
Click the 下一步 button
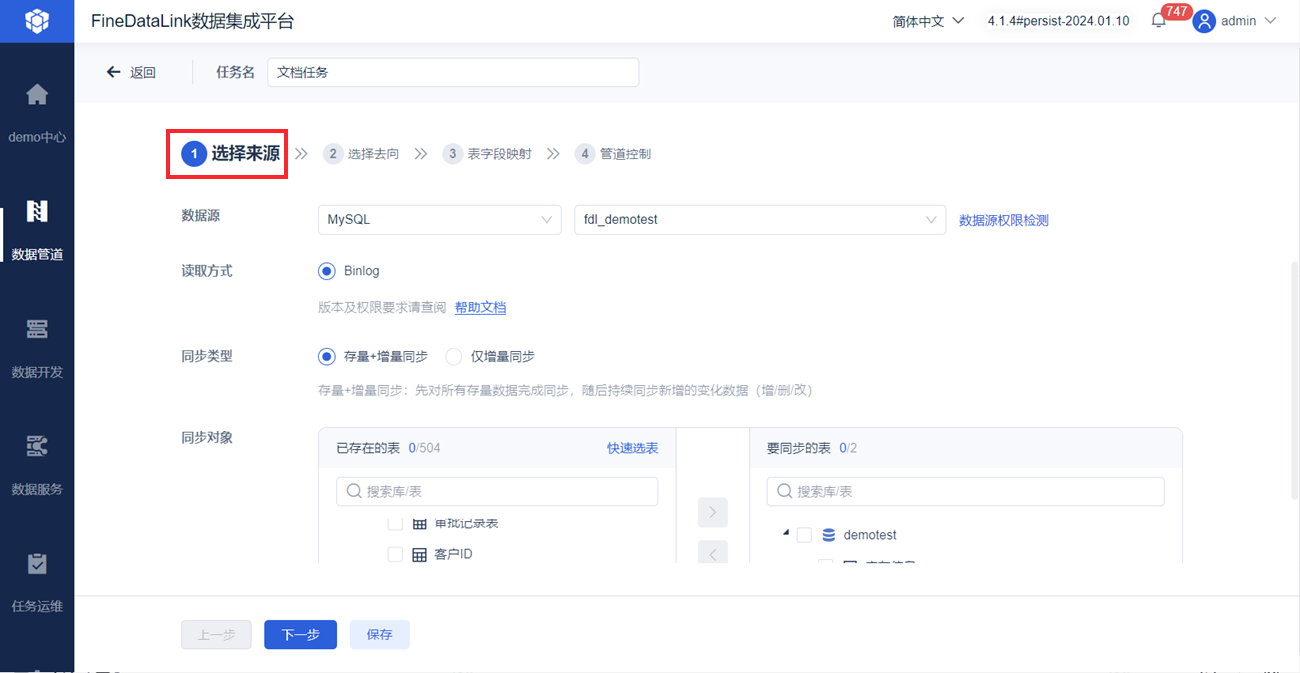(300, 635)
